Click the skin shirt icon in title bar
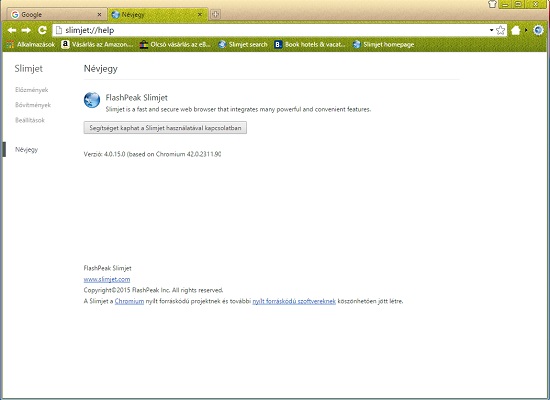550x400 pixels. coord(492,4)
